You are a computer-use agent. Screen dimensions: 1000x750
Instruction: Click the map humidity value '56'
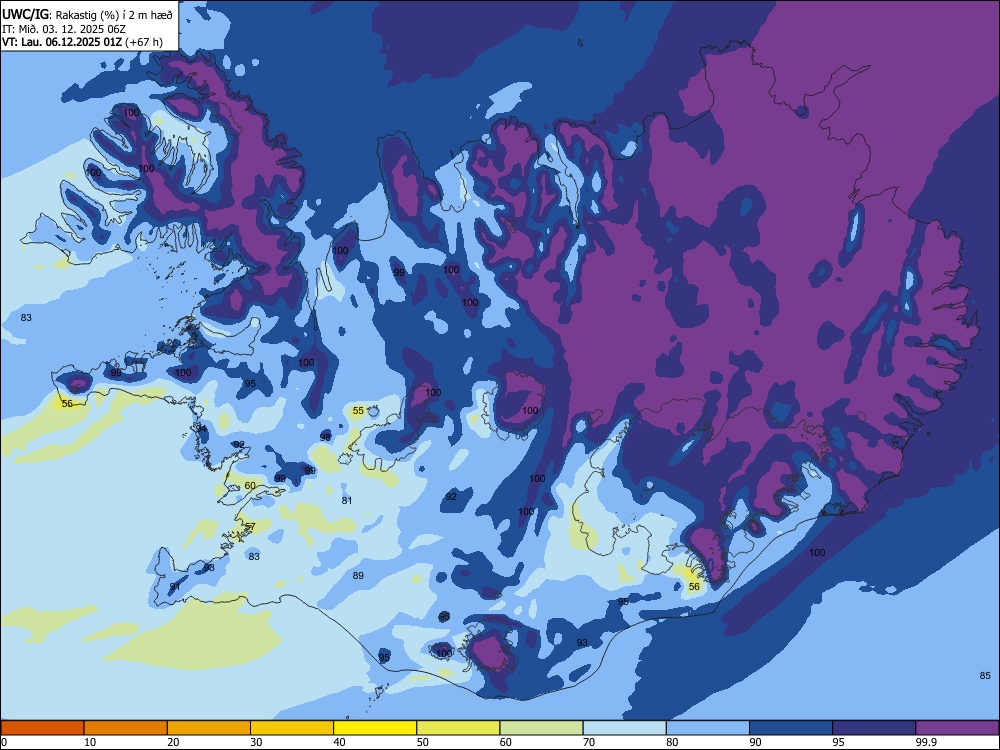click(695, 586)
